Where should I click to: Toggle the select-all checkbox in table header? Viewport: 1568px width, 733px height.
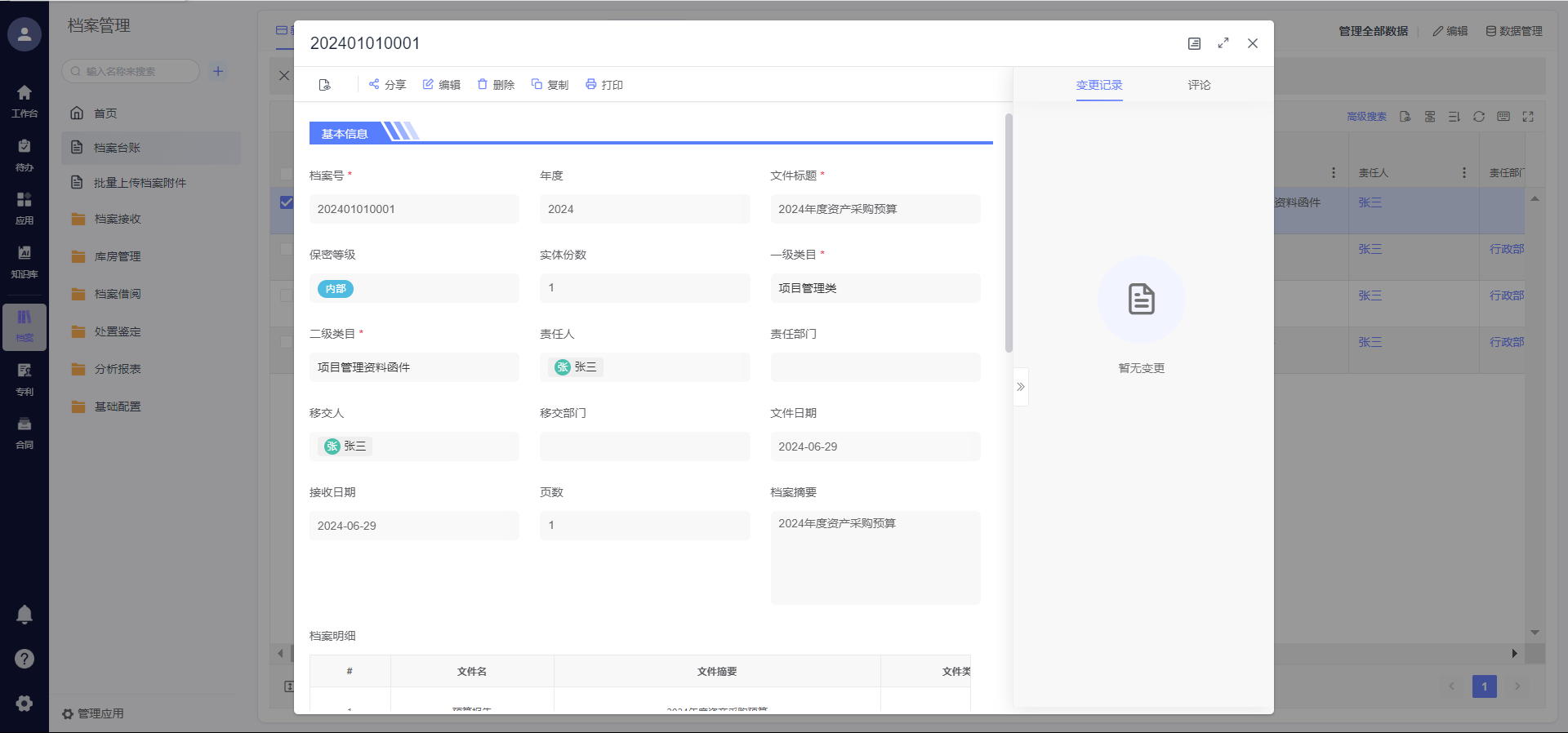point(286,173)
